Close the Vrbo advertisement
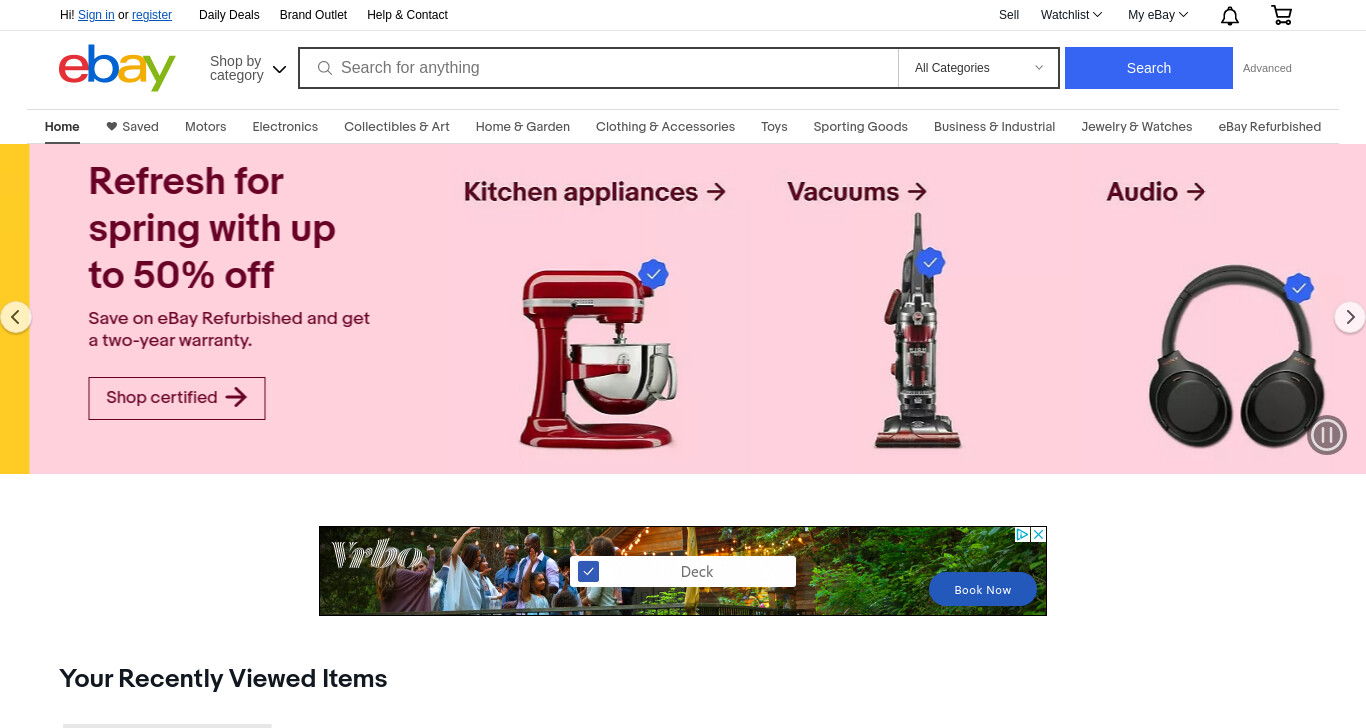This screenshot has height=728, width=1366. (1039, 535)
